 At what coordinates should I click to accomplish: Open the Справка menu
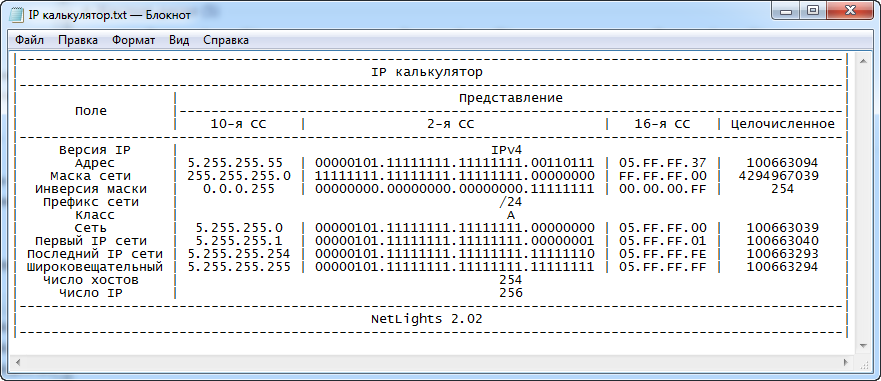tap(226, 40)
